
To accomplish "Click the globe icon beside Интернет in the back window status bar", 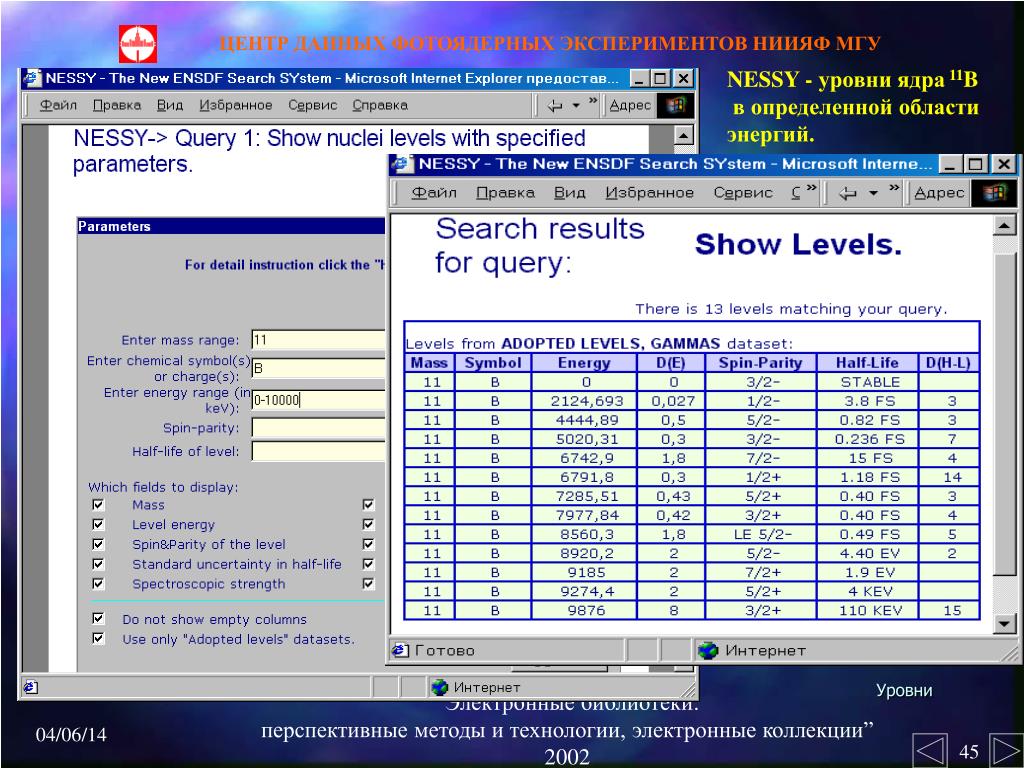I will (440, 687).
